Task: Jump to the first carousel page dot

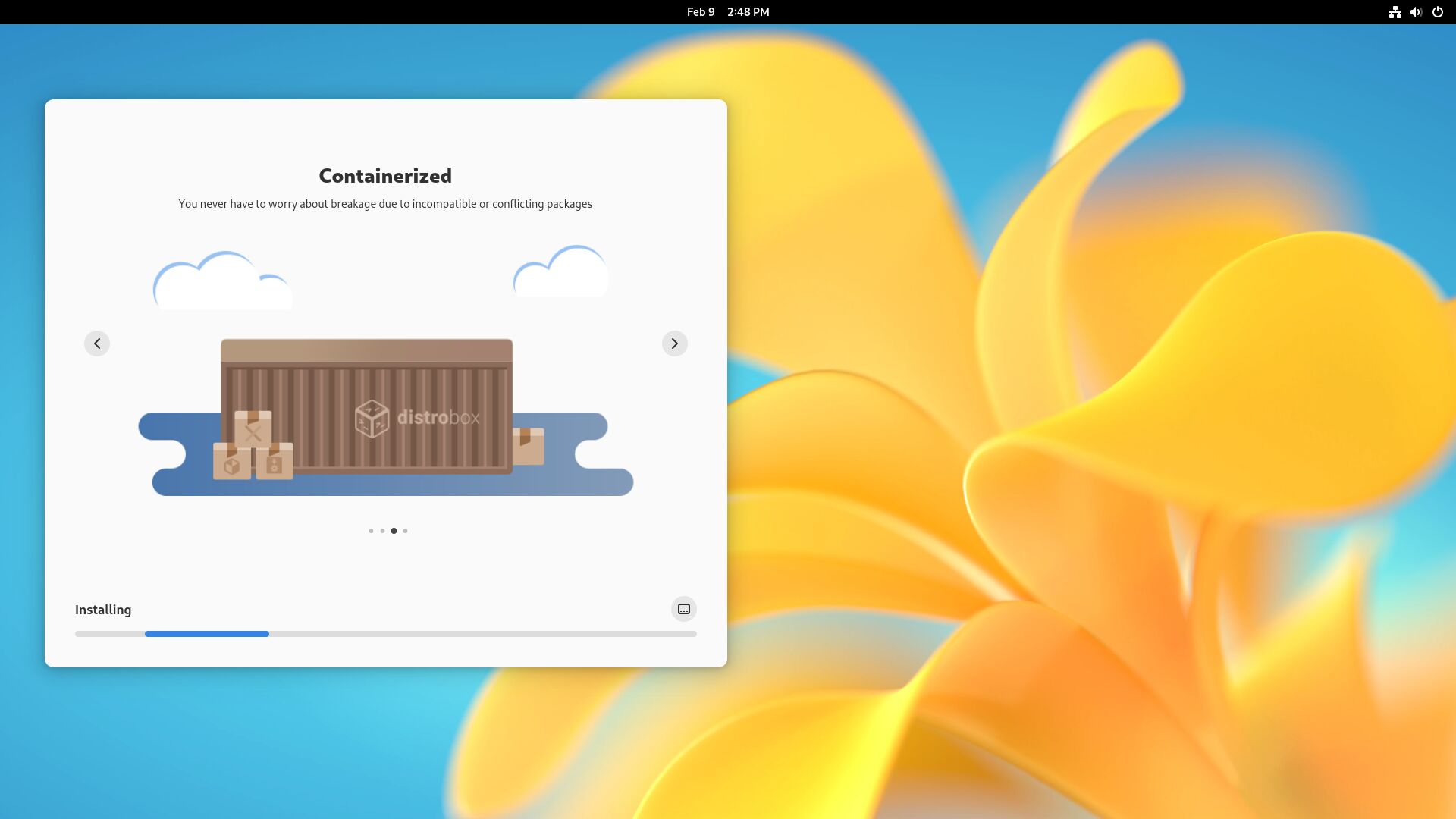Action: [371, 531]
